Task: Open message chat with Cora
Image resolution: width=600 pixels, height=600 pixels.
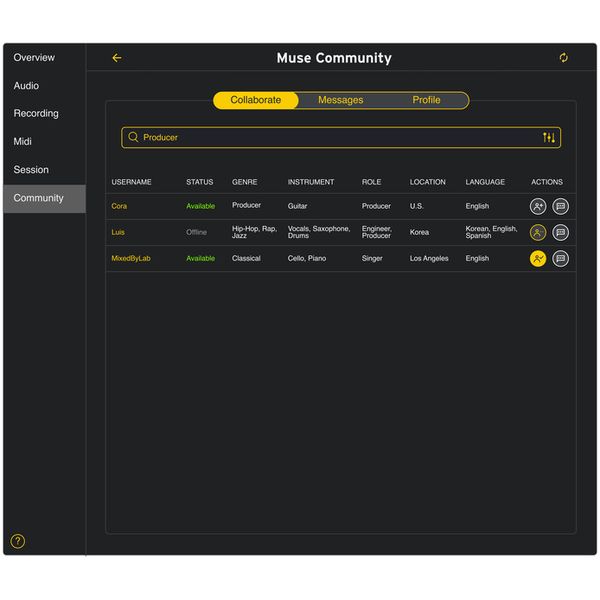Action: point(560,206)
